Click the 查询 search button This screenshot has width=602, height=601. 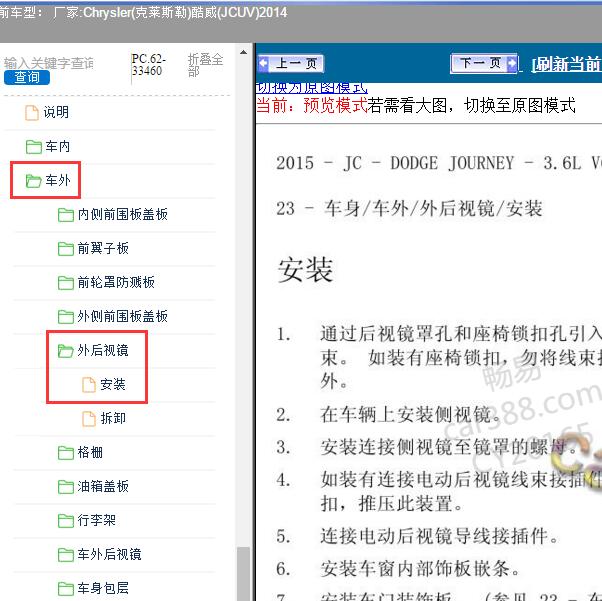(x=27, y=78)
